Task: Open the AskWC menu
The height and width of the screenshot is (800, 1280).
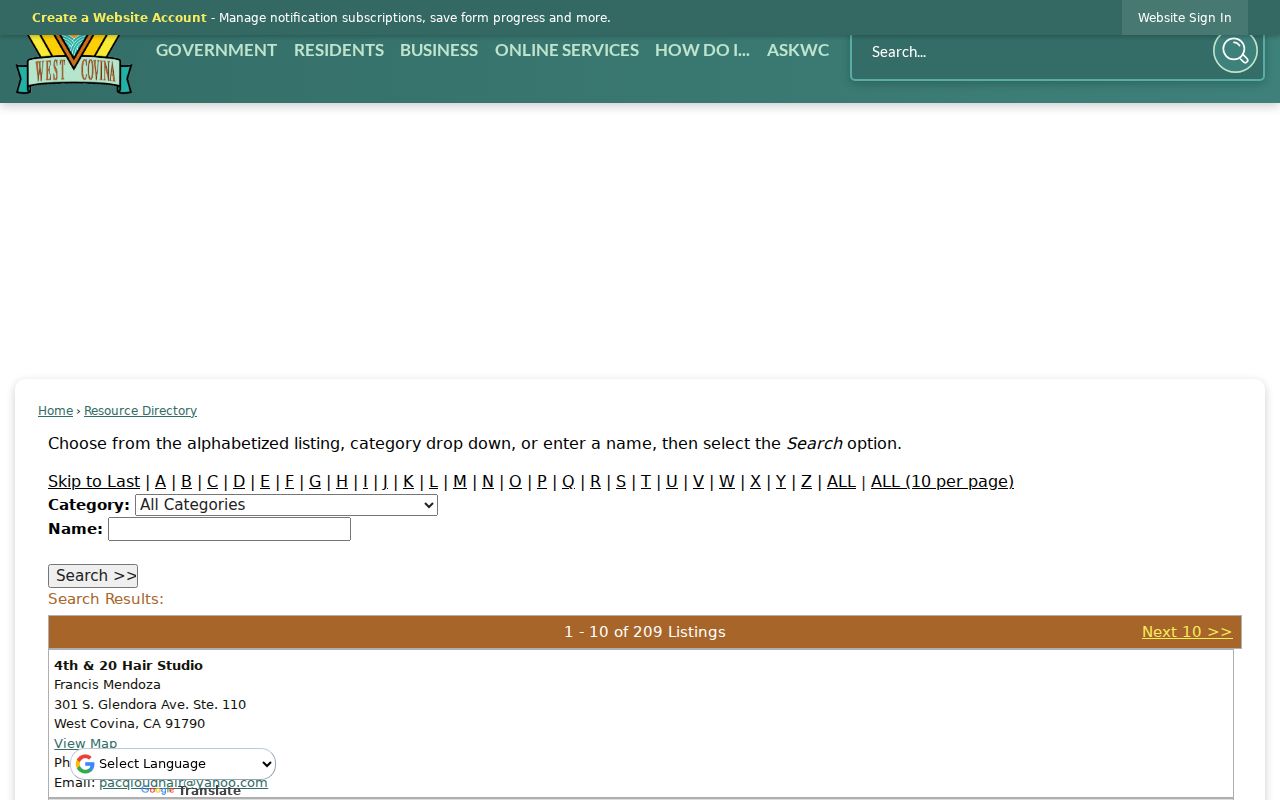Action: click(798, 50)
